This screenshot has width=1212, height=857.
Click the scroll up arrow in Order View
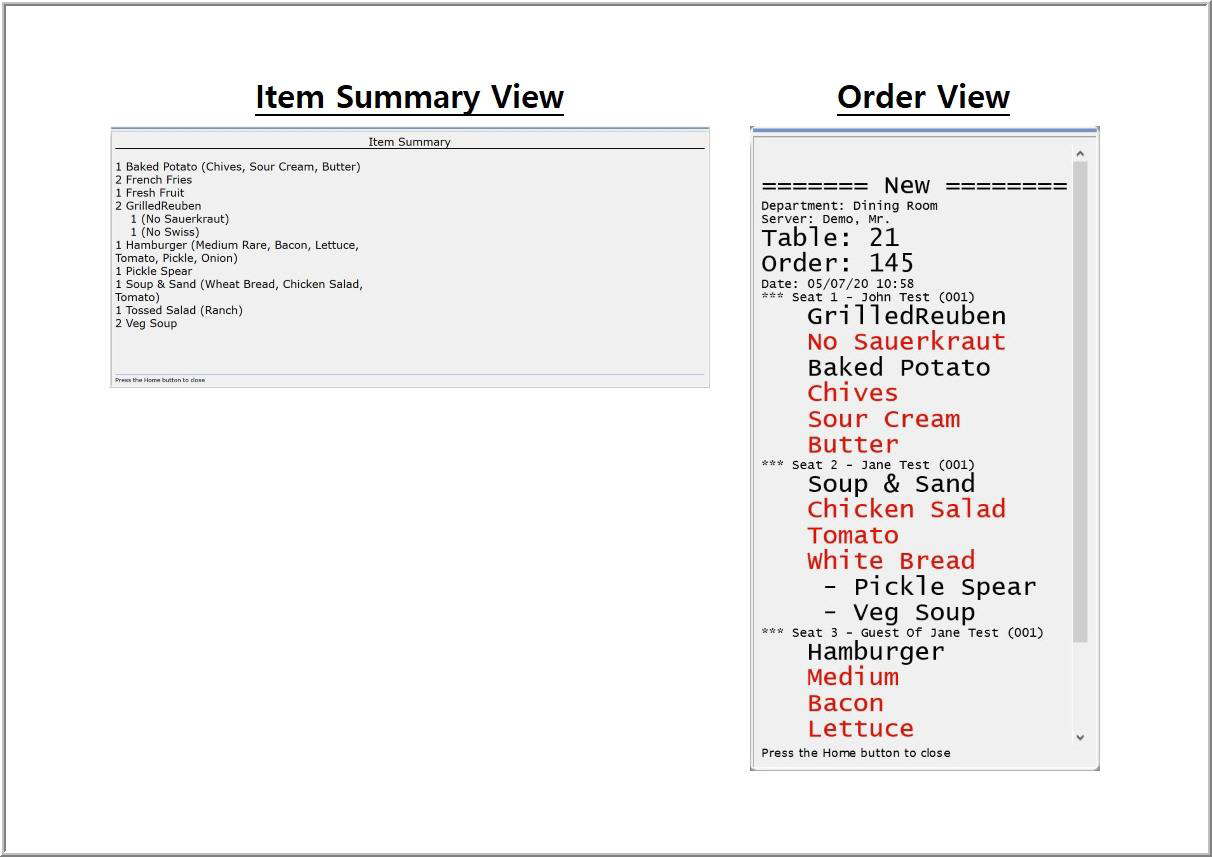click(x=1080, y=153)
